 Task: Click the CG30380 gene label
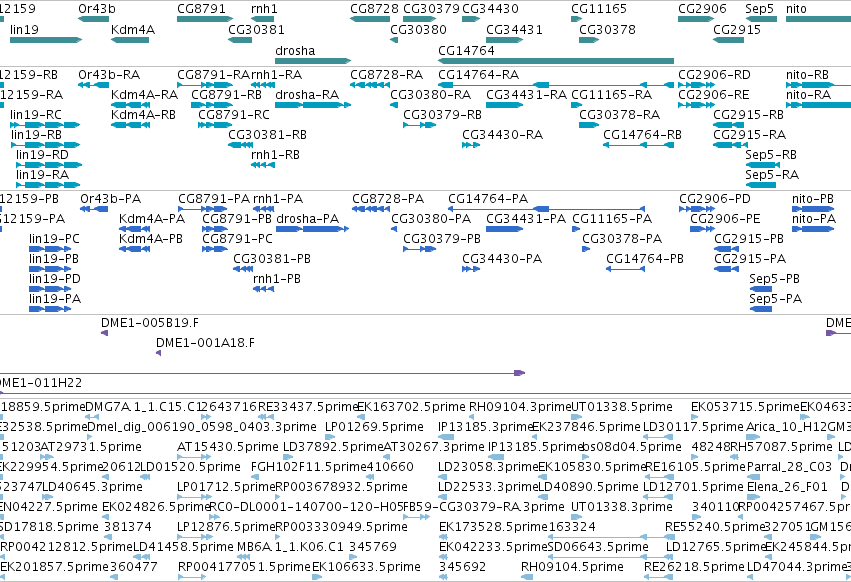pos(418,29)
